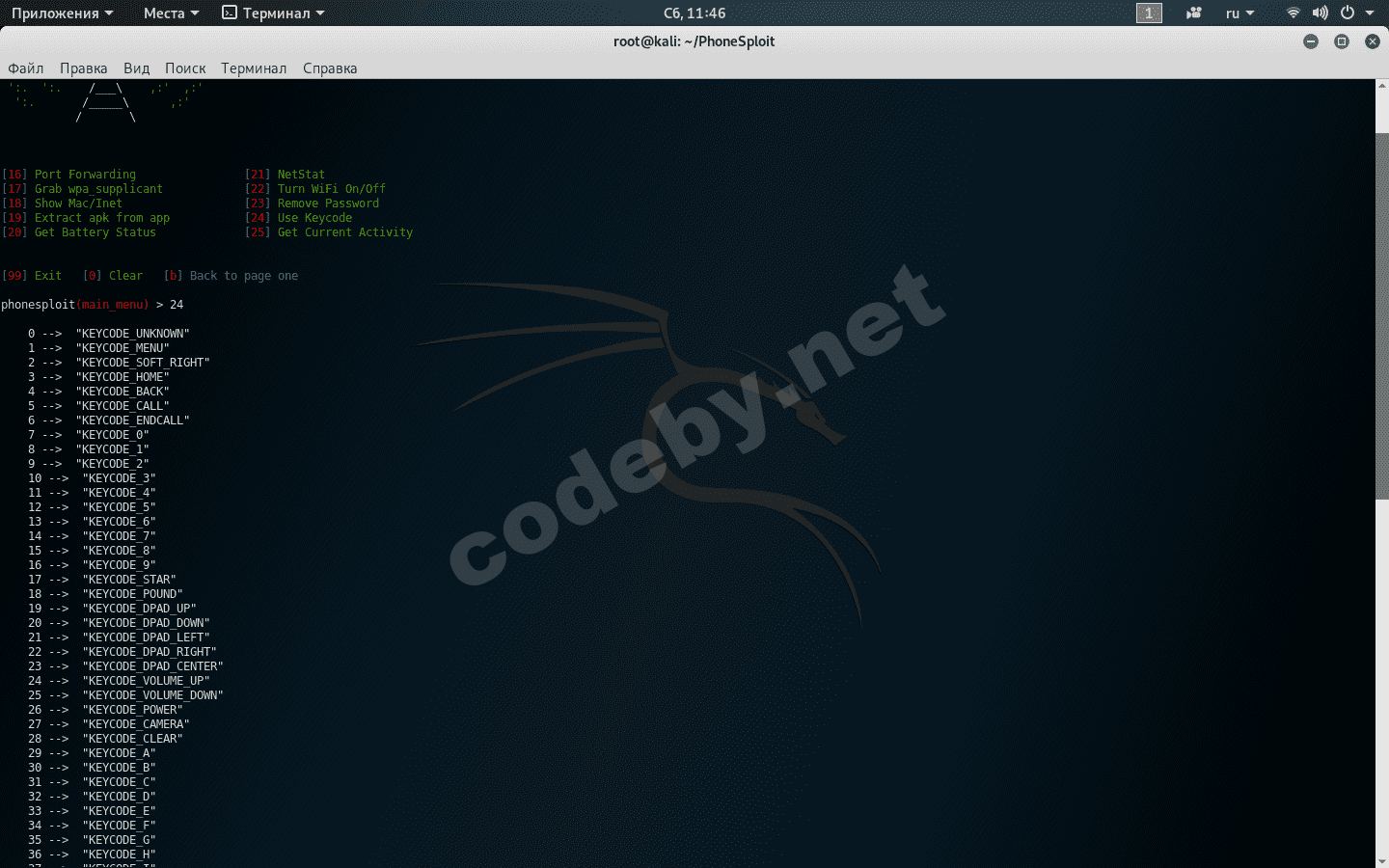The image size is (1389, 868).
Task: Click the Exit option text
Action: [48, 276]
